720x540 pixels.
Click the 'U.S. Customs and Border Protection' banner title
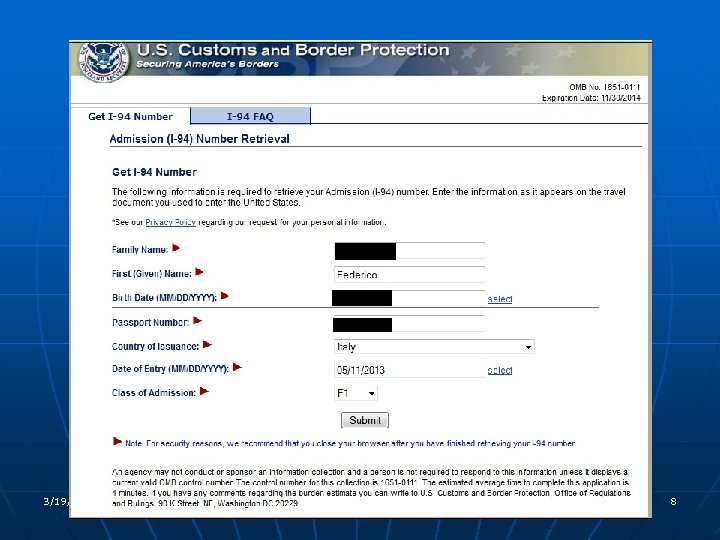pos(293,50)
